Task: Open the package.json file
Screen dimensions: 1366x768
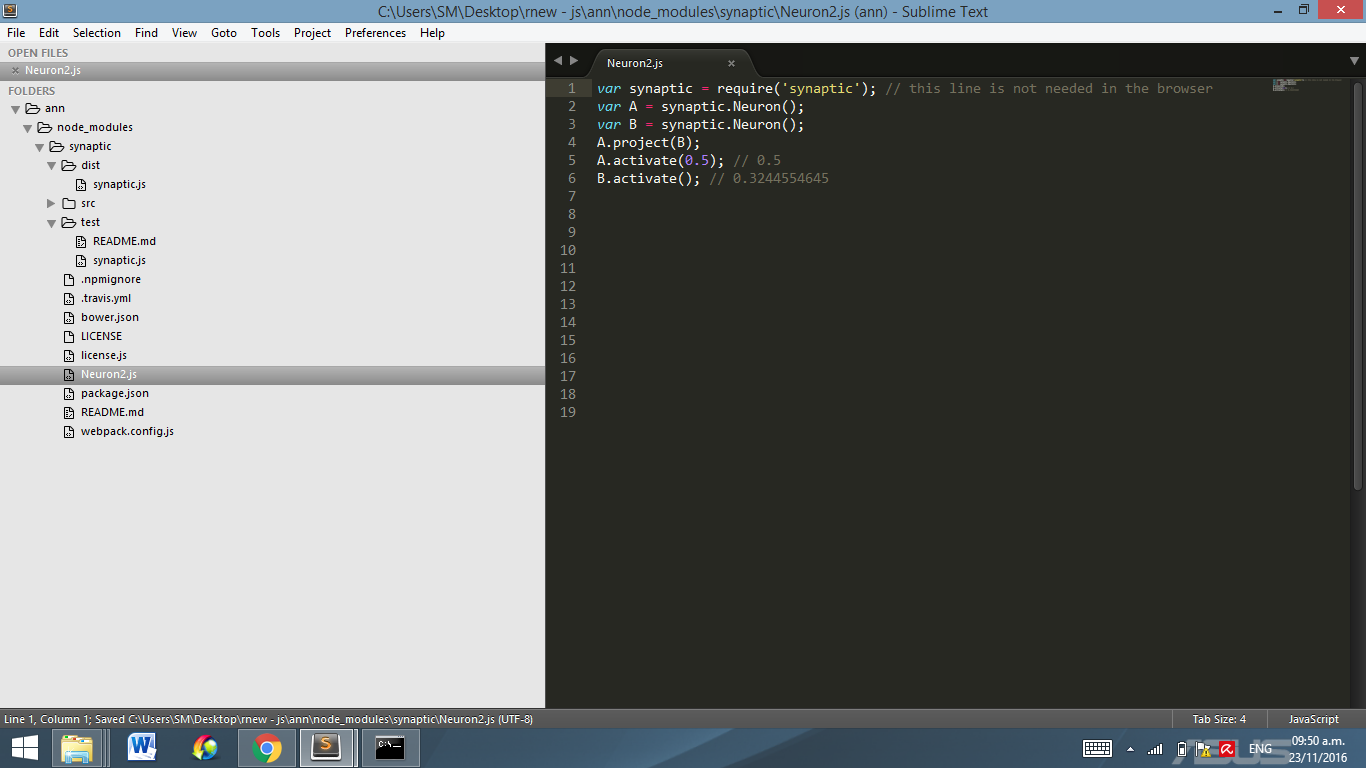Action: [115, 393]
